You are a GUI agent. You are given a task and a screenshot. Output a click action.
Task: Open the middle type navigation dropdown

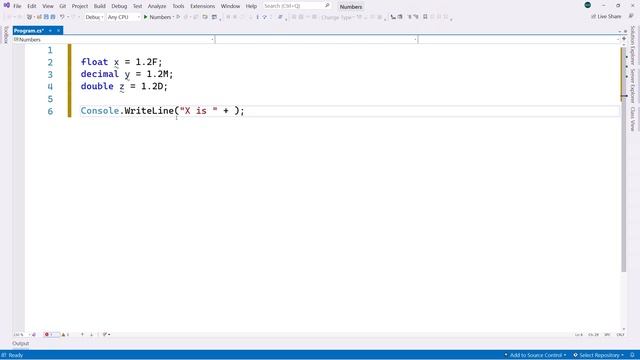click(x=316, y=40)
